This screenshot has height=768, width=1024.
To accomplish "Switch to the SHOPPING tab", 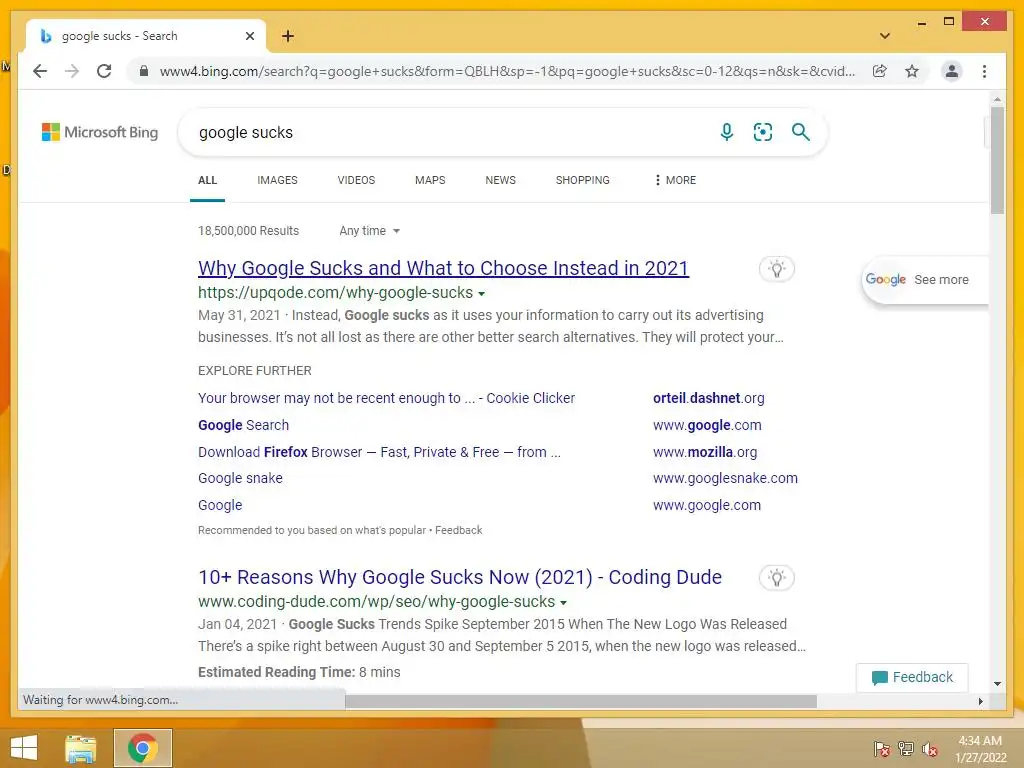I will pyautogui.click(x=583, y=180).
